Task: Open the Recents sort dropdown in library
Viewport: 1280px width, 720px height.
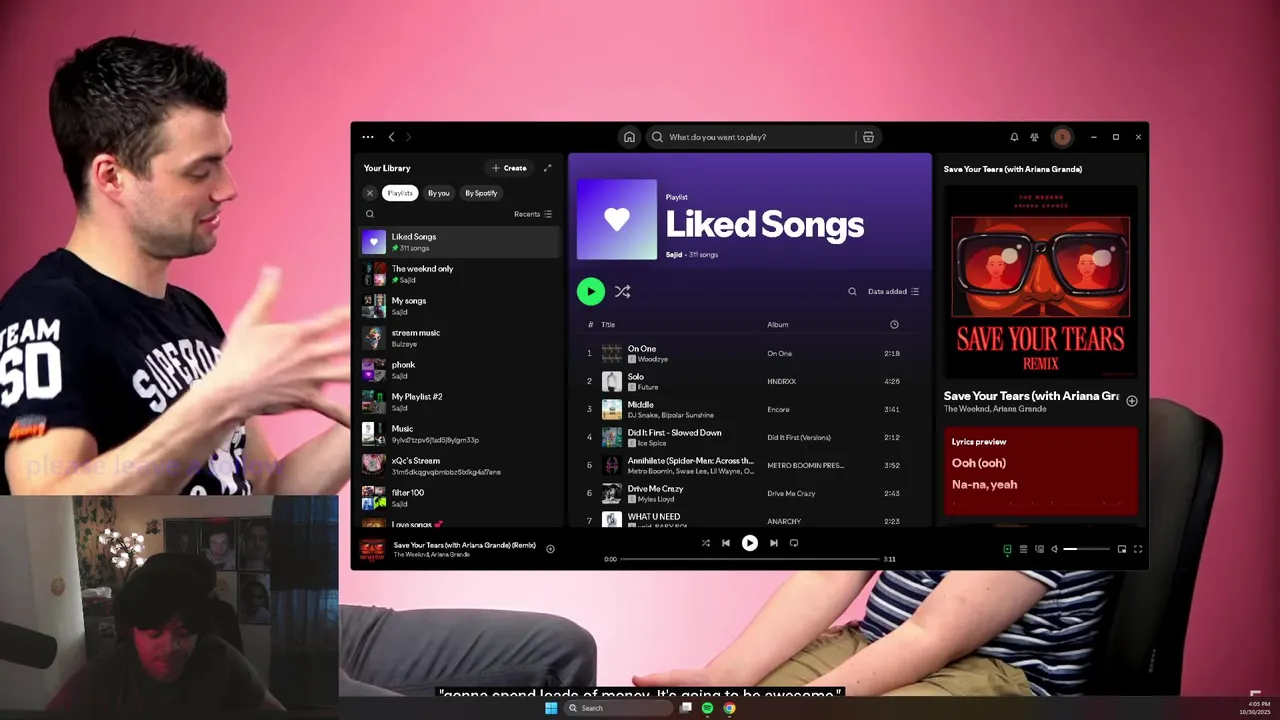Action: pyautogui.click(x=533, y=214)
